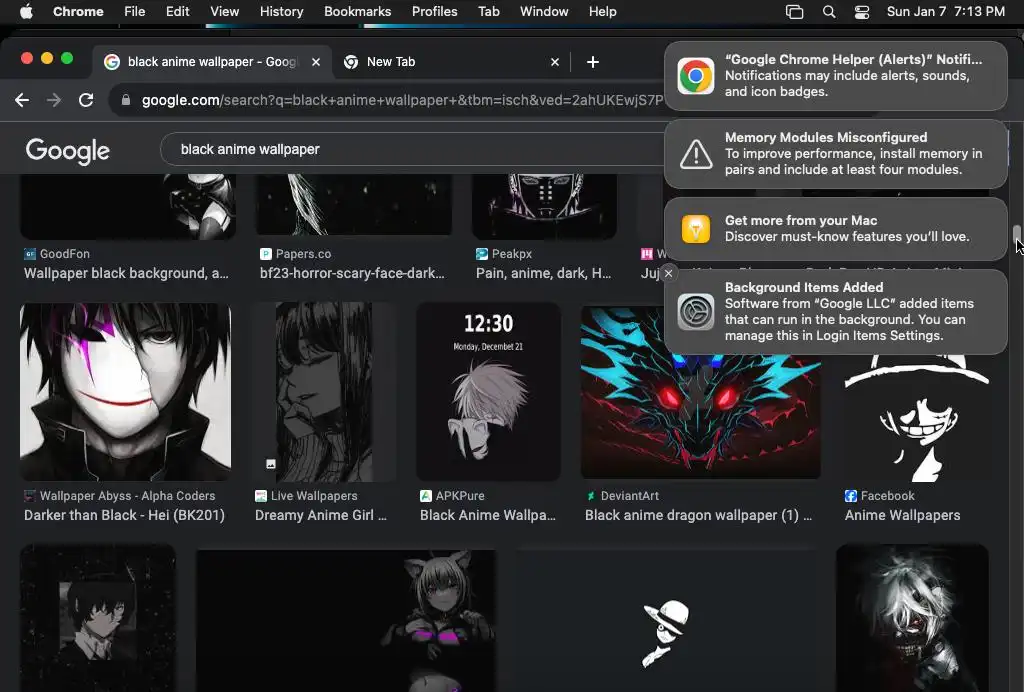
Task: Open Wallpaper Abyss - Alpha Coders link
Action: (x=120, y=496)
